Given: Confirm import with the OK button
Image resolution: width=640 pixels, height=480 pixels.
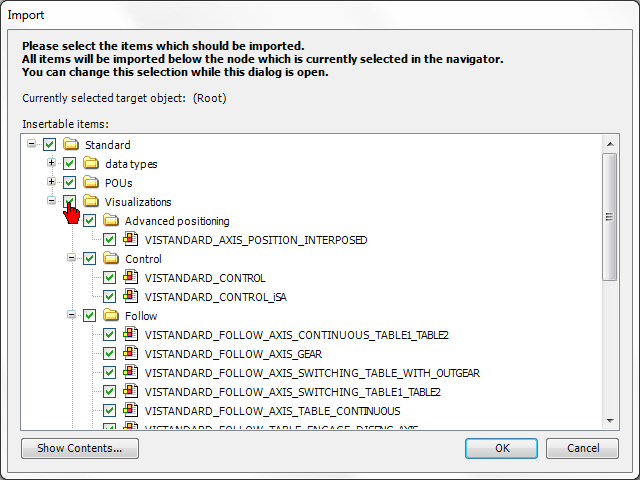Looking at the screenshot, I should (502, 448).
